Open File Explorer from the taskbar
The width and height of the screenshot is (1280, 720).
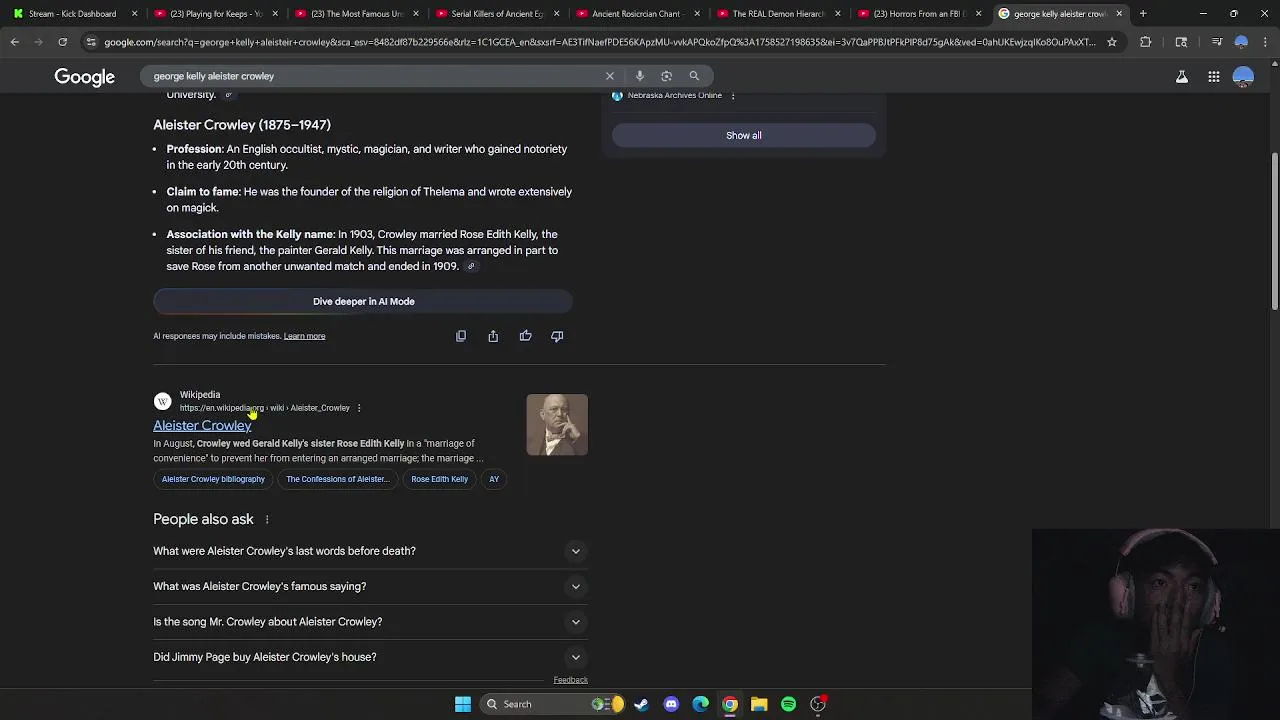(759, 704)
